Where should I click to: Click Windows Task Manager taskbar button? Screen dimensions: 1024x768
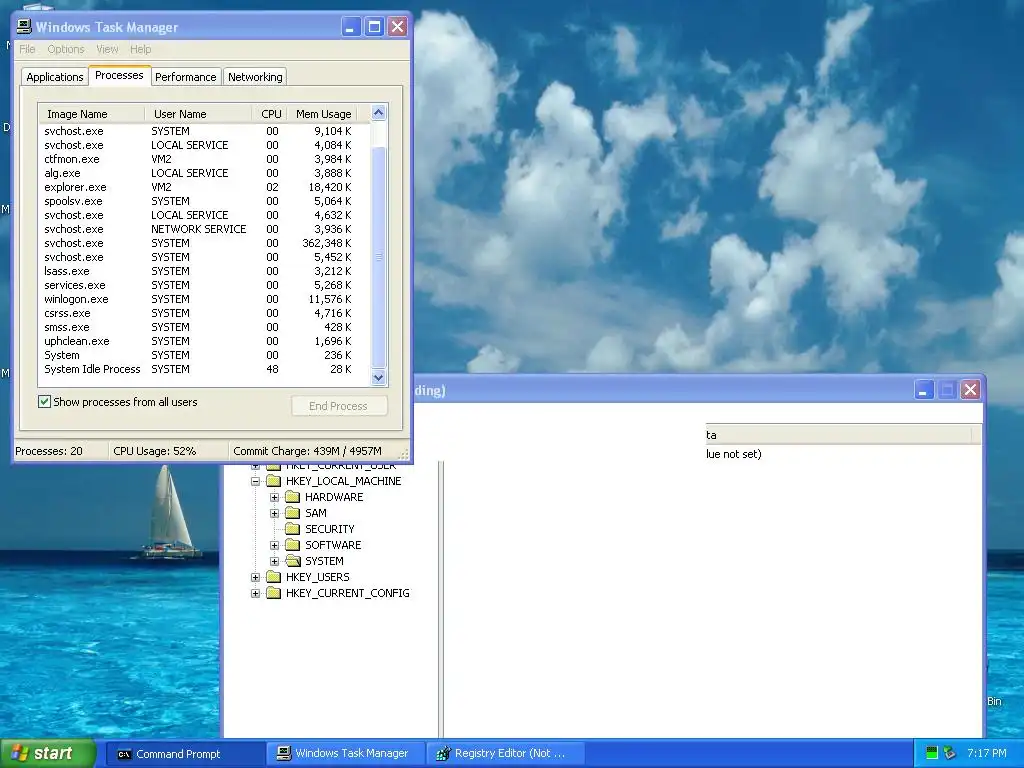click(346, 754)
